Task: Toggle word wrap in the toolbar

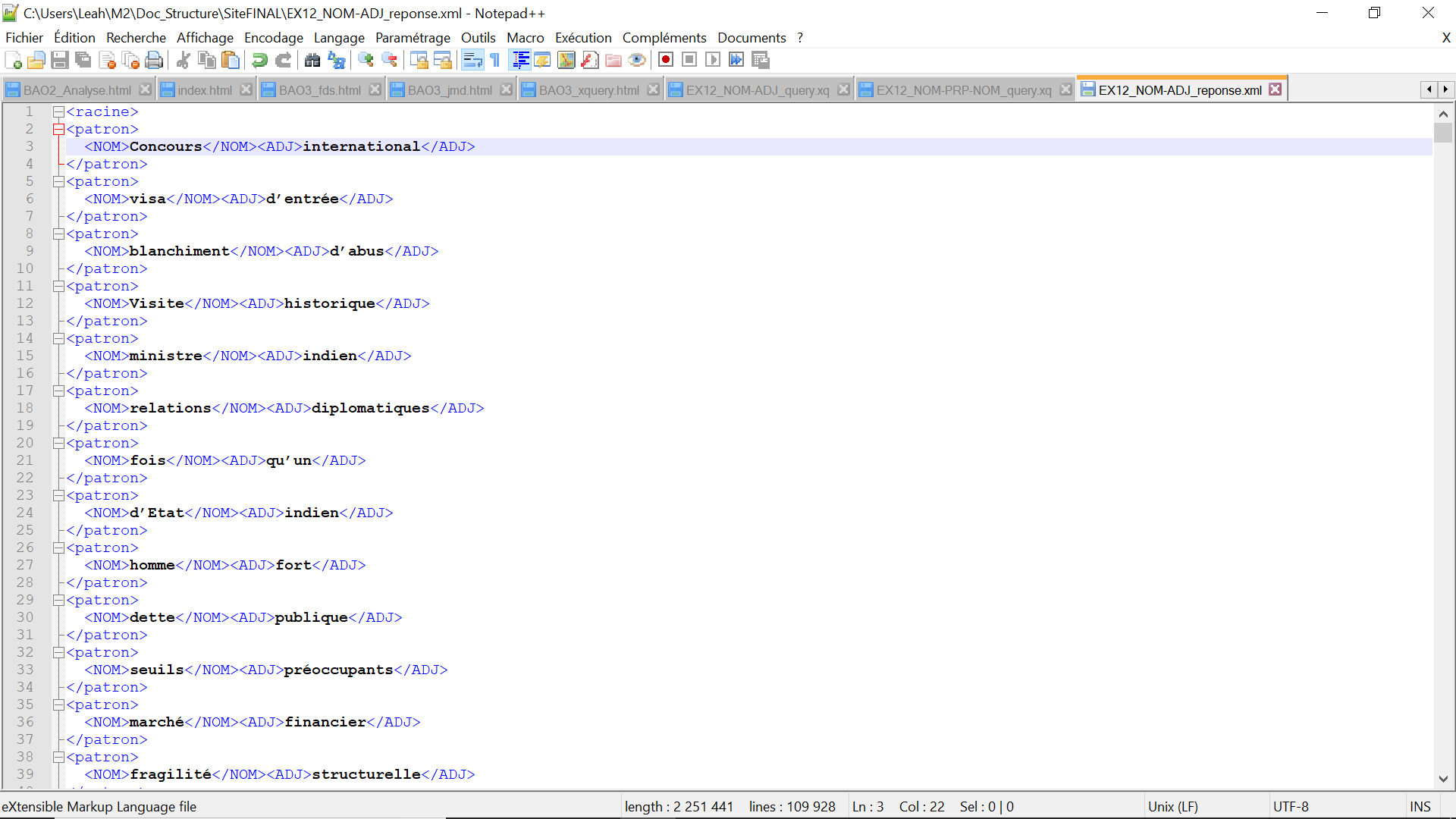Action: pos(472,61)
